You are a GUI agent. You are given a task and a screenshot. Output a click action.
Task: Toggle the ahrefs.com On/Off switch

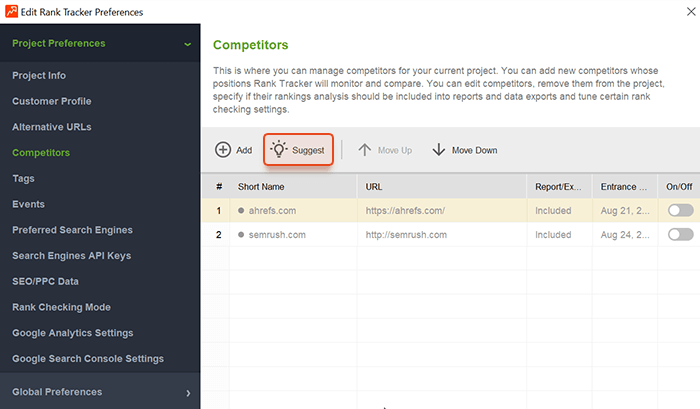point(680,210)
